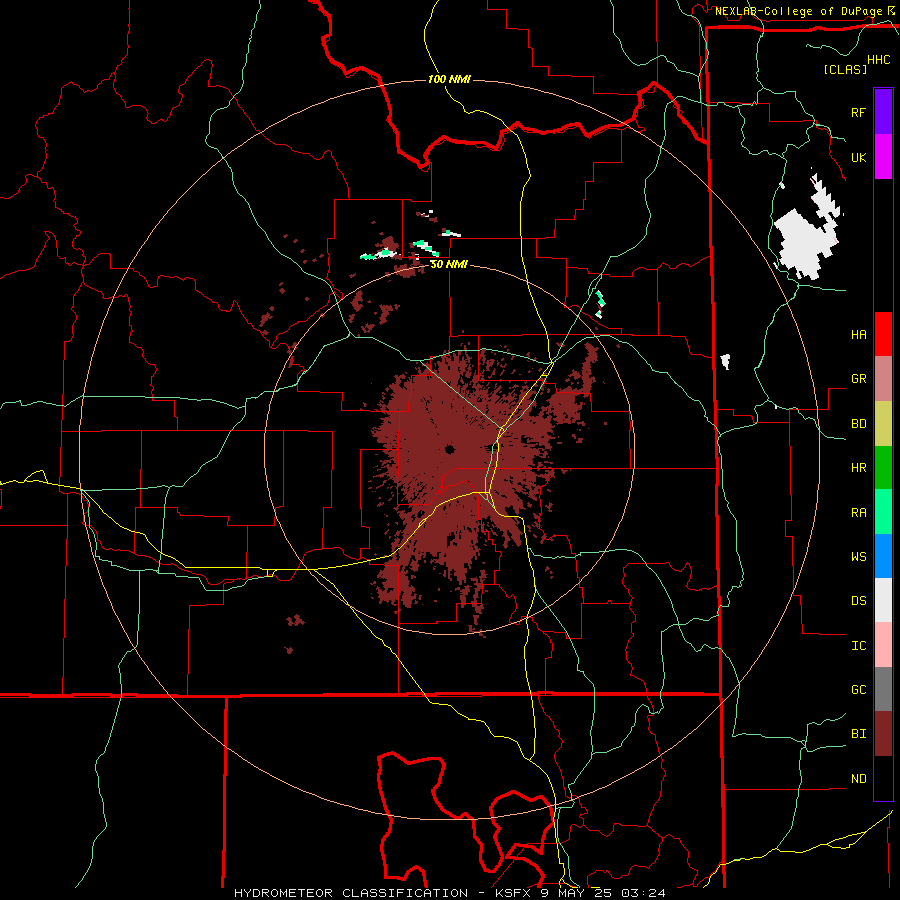Click the 'RF' legend label

pos(859,112)
